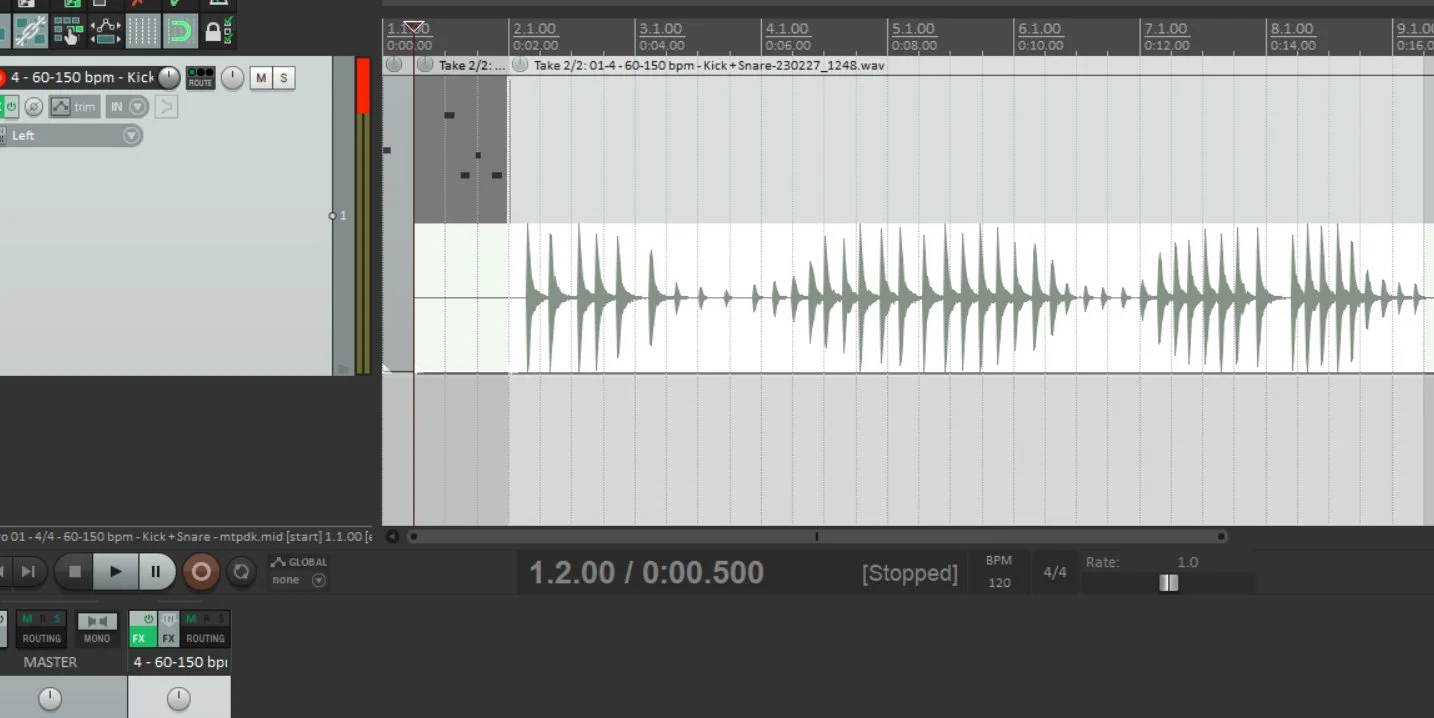Click the take knob of the Kick+Snare wav item

click(519, 64)
